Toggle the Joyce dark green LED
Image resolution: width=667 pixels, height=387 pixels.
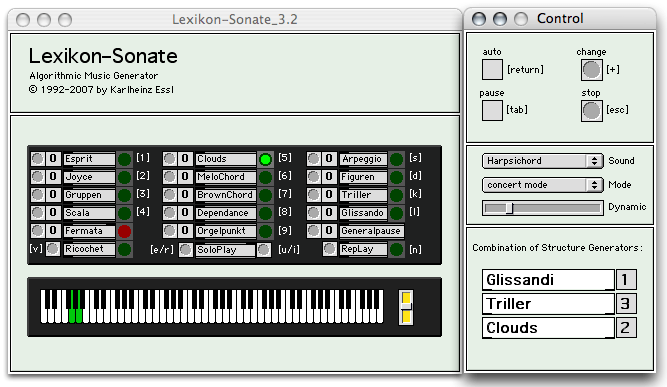coord(125,177)
